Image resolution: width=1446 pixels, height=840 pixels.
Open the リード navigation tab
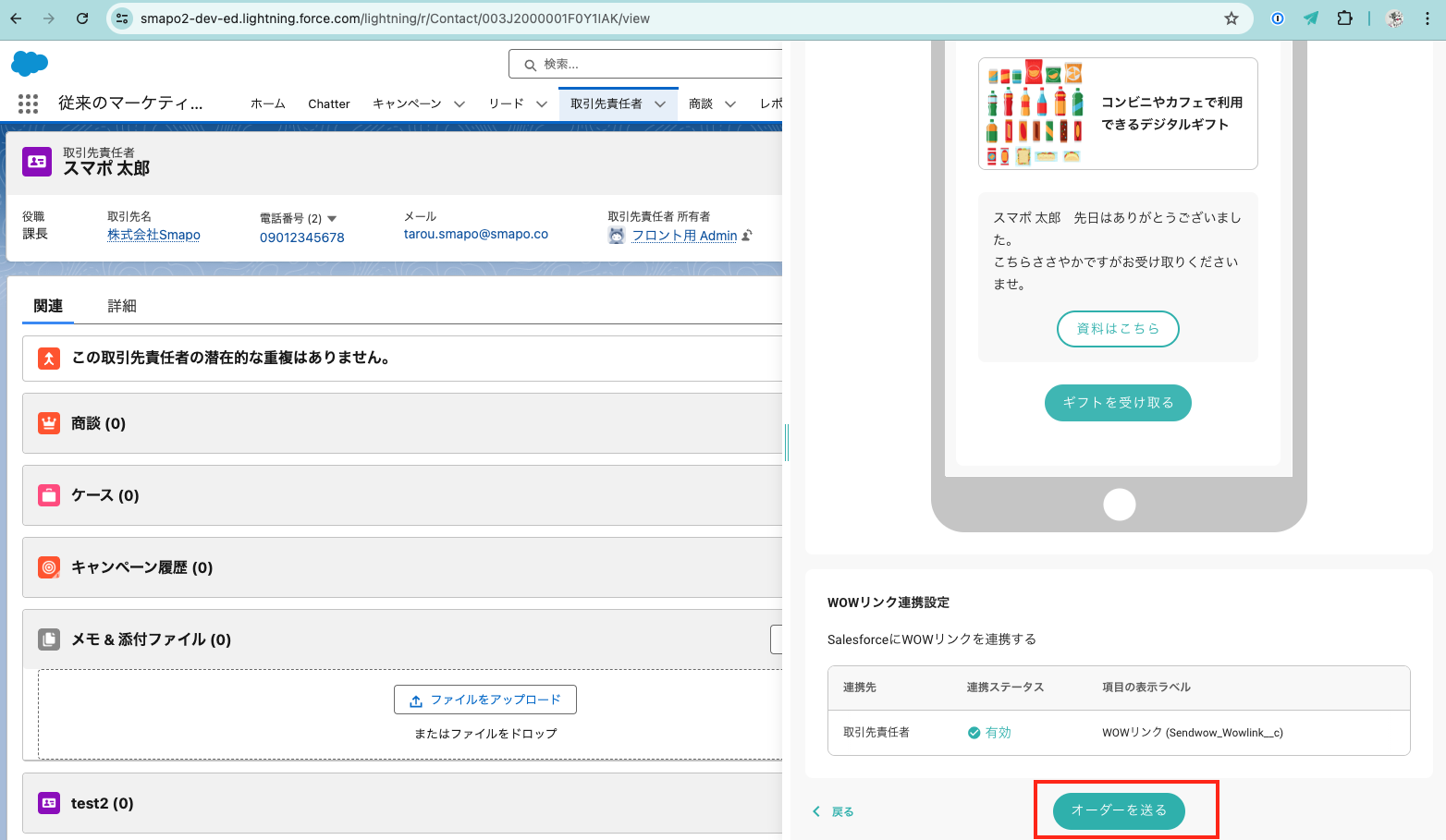click(507, 104)
